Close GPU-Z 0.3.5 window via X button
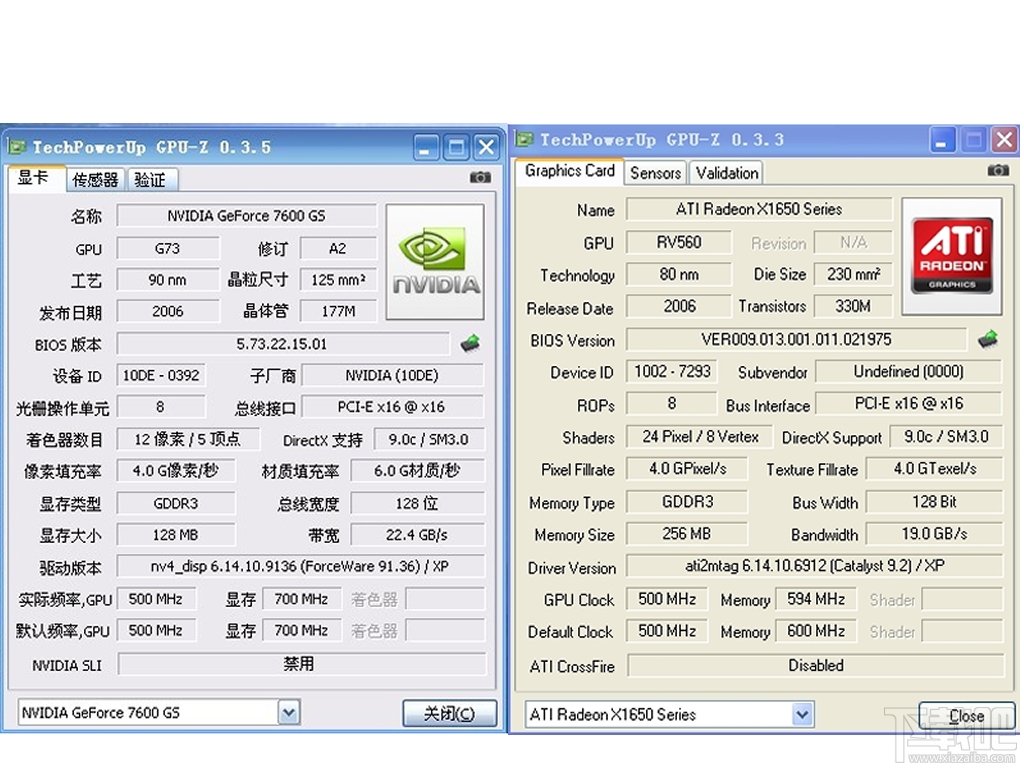Screen dimensions: 1024x768 pyautogui.click(x=486, y=148)
